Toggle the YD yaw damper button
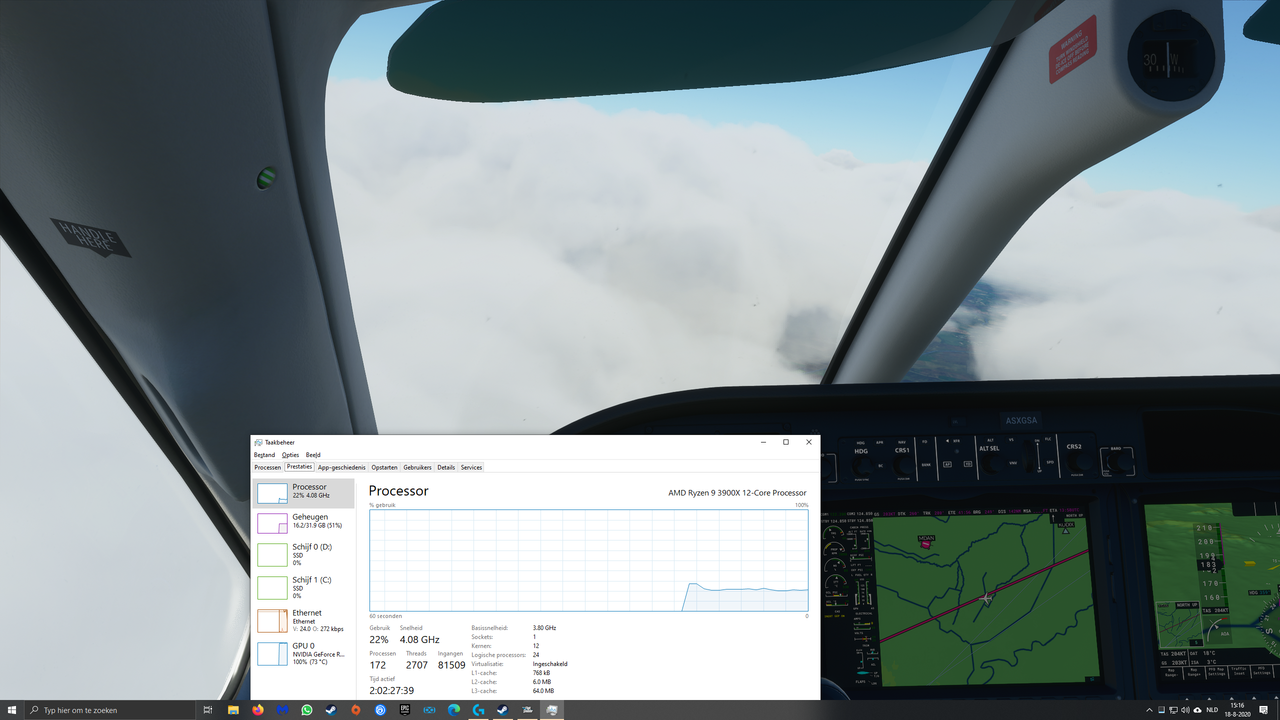The image size is (1280, 720). (968, 464)
